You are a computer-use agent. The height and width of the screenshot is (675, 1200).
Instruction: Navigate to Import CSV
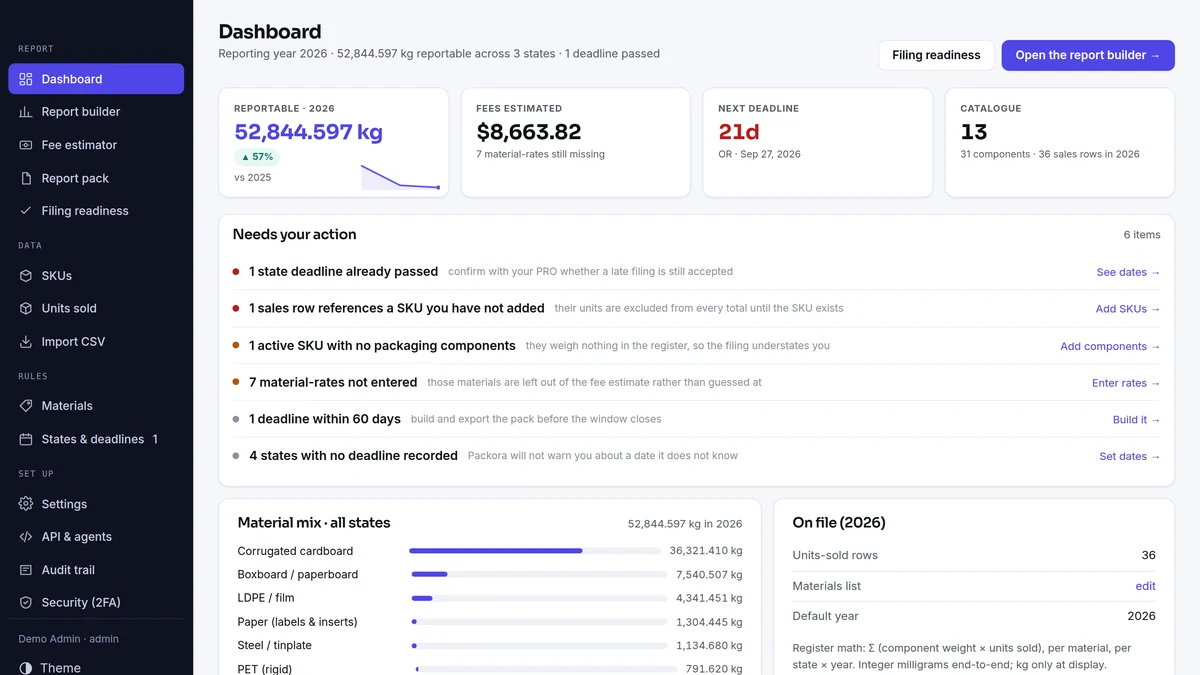96,341
